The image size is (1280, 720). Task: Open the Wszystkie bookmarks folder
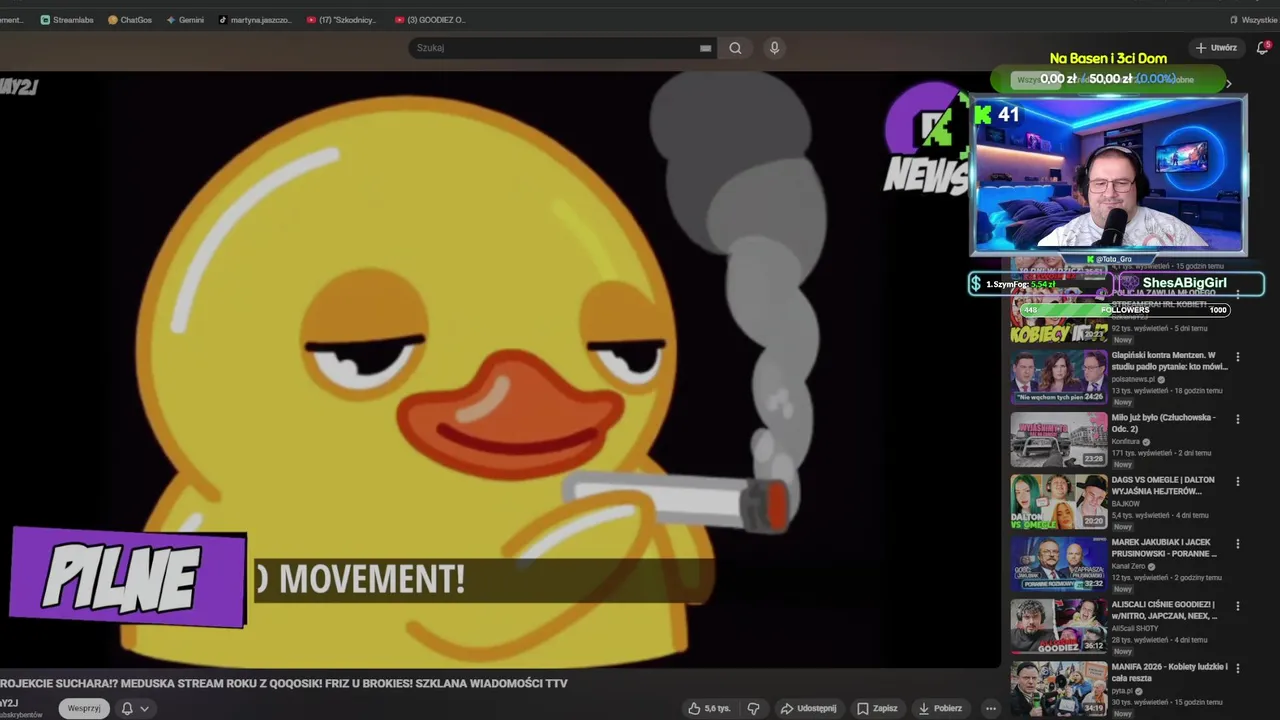(1253, 20)
